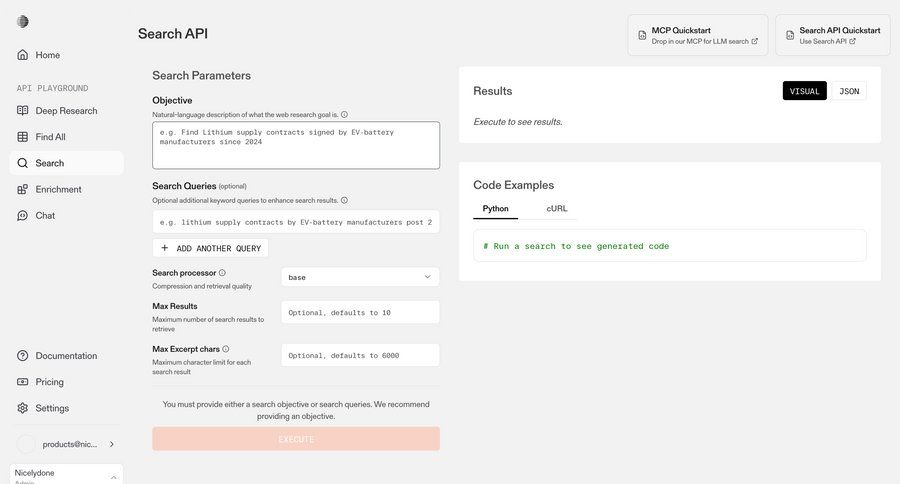Click the Add Another Query button
900x484 pixels.
coord(210,248)
